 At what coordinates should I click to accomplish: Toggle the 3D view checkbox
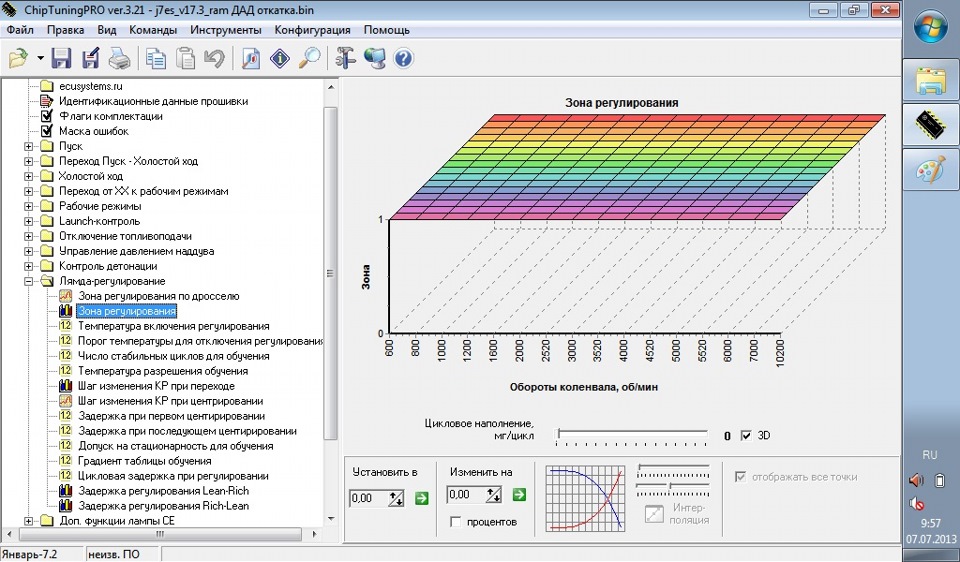pos(746,436)
